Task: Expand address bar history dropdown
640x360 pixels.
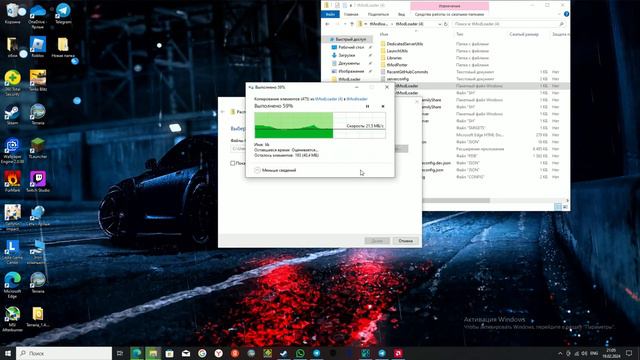Action: pyautogui.click(x=439, y=24)
